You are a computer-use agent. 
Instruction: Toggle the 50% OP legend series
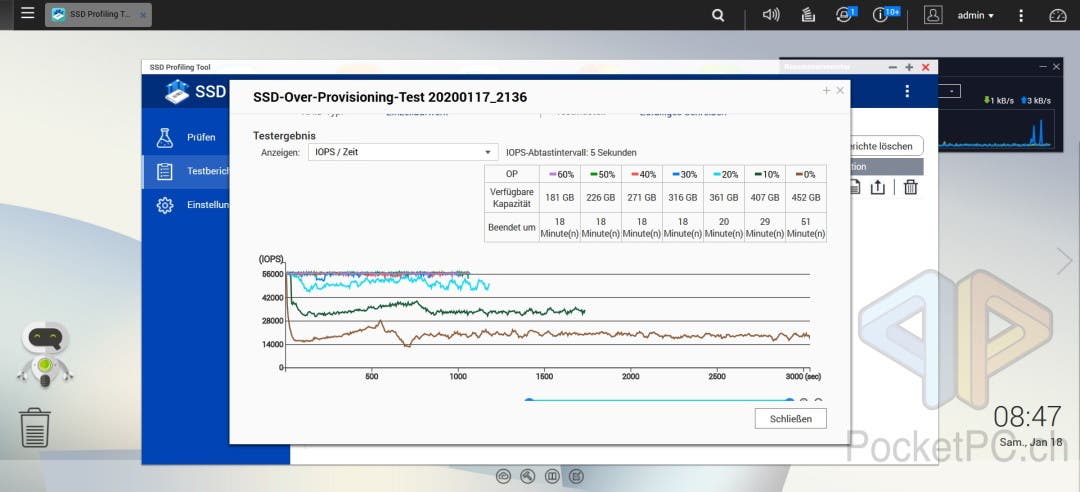click(x=601, y=174)
